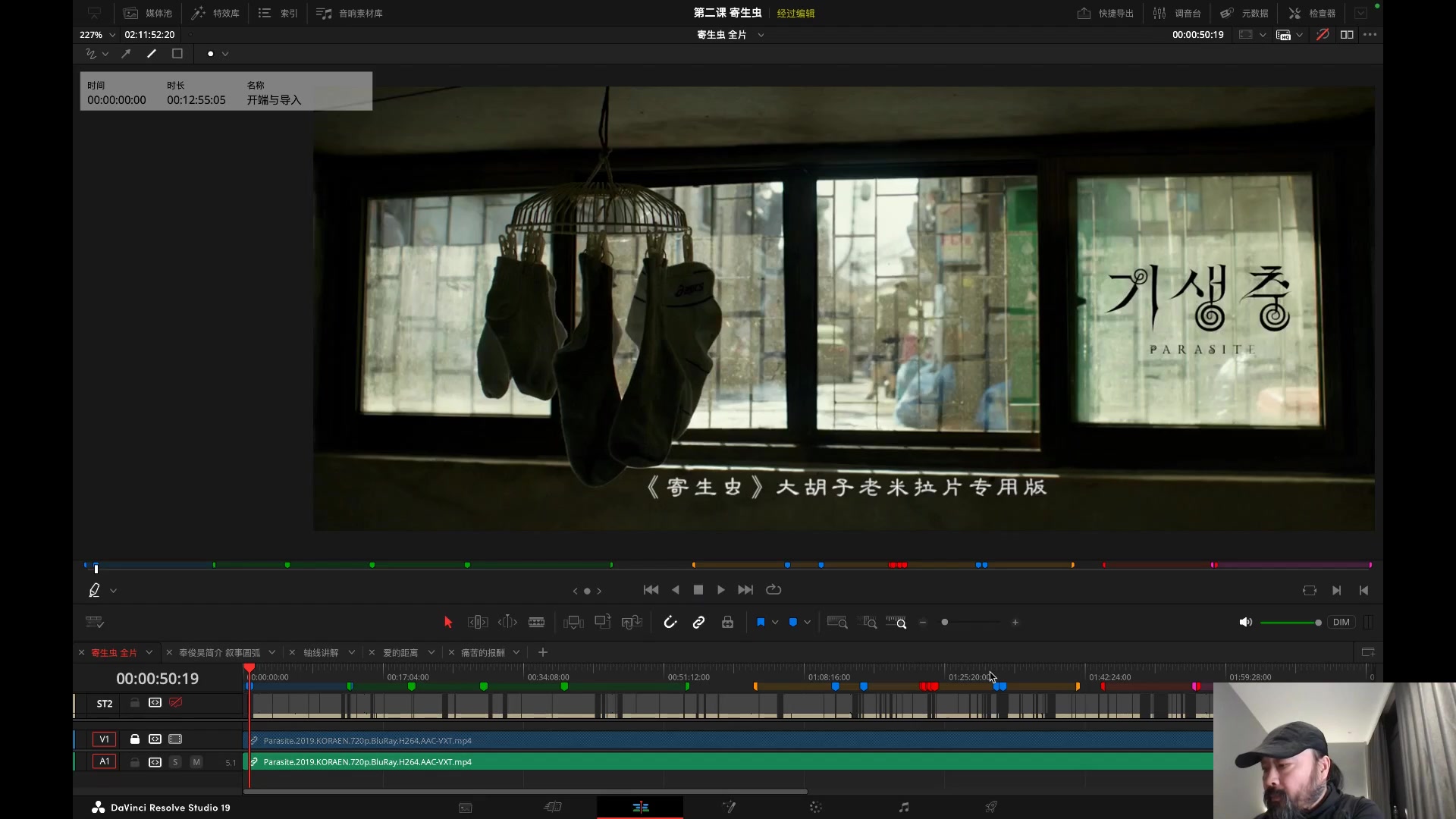The width and height of the screenshot is (1456, 819).
Task: Switch to 爱的距离 timeline tab
Action: (400, 653)
